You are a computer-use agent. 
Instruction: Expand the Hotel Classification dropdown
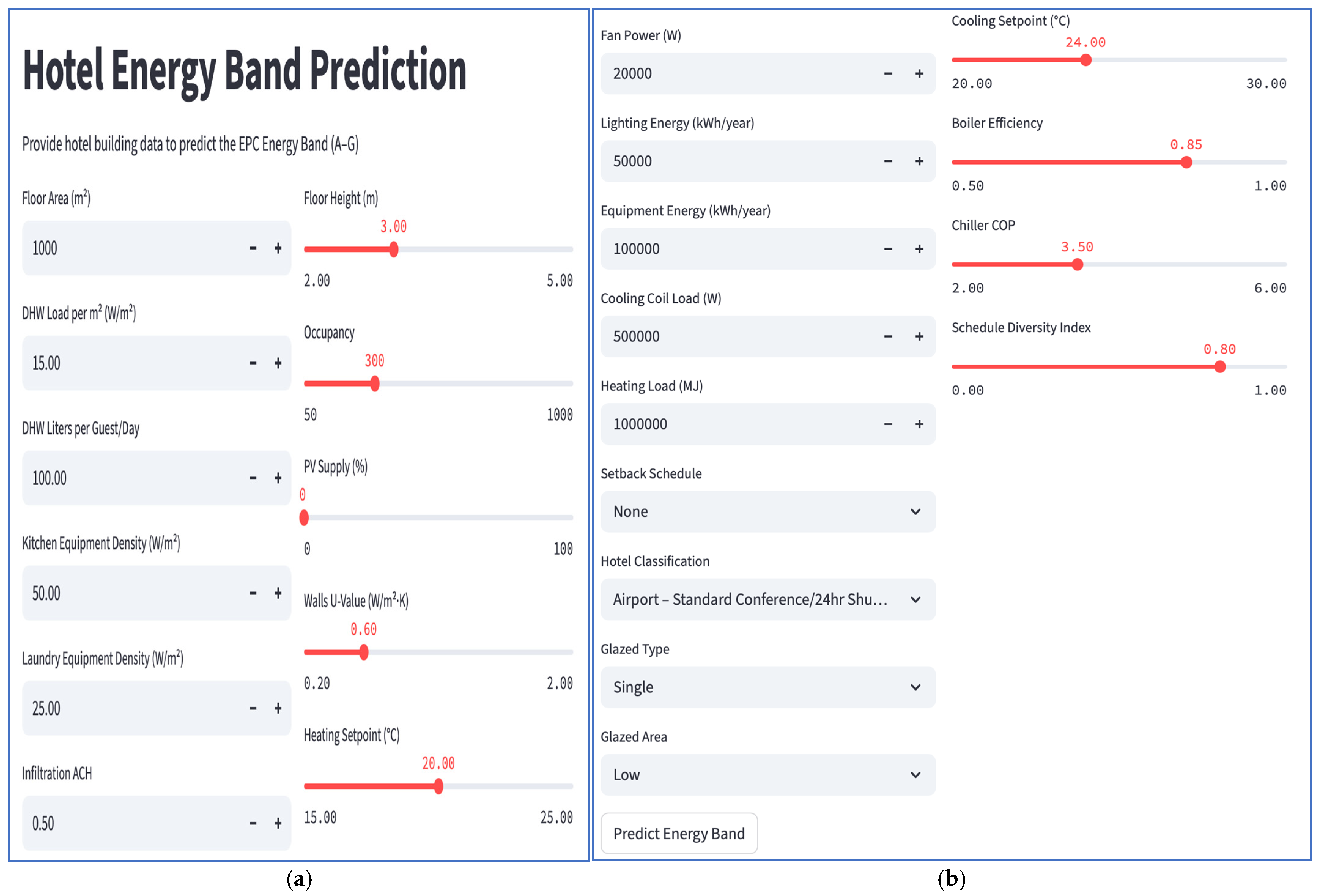767,599
